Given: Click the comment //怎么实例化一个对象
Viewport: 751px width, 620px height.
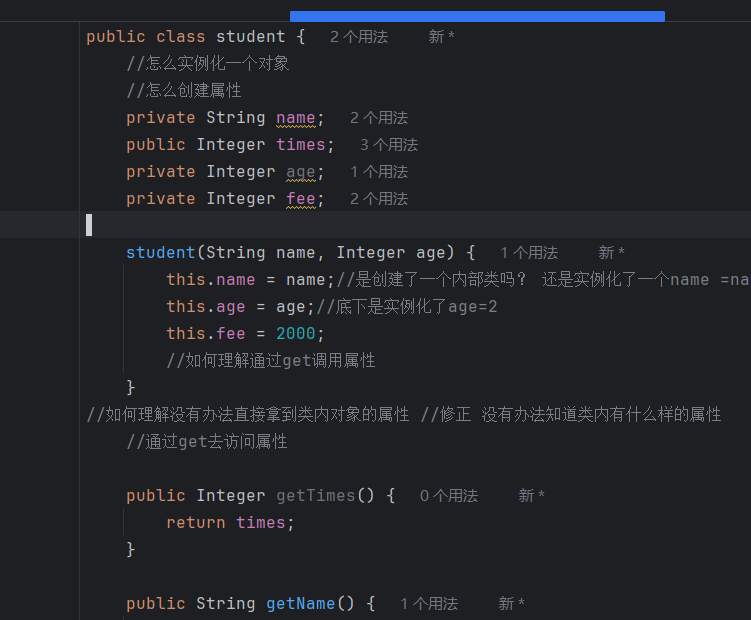Looking at the screenshot, I should point(208,64).
